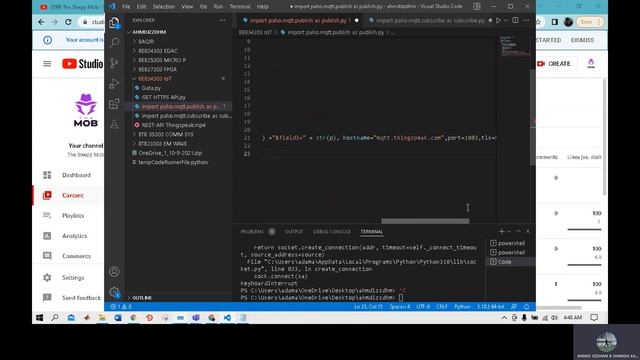Split the editor to the right
The width and height of the screenshot is (640, 360).
click(516, 20)
